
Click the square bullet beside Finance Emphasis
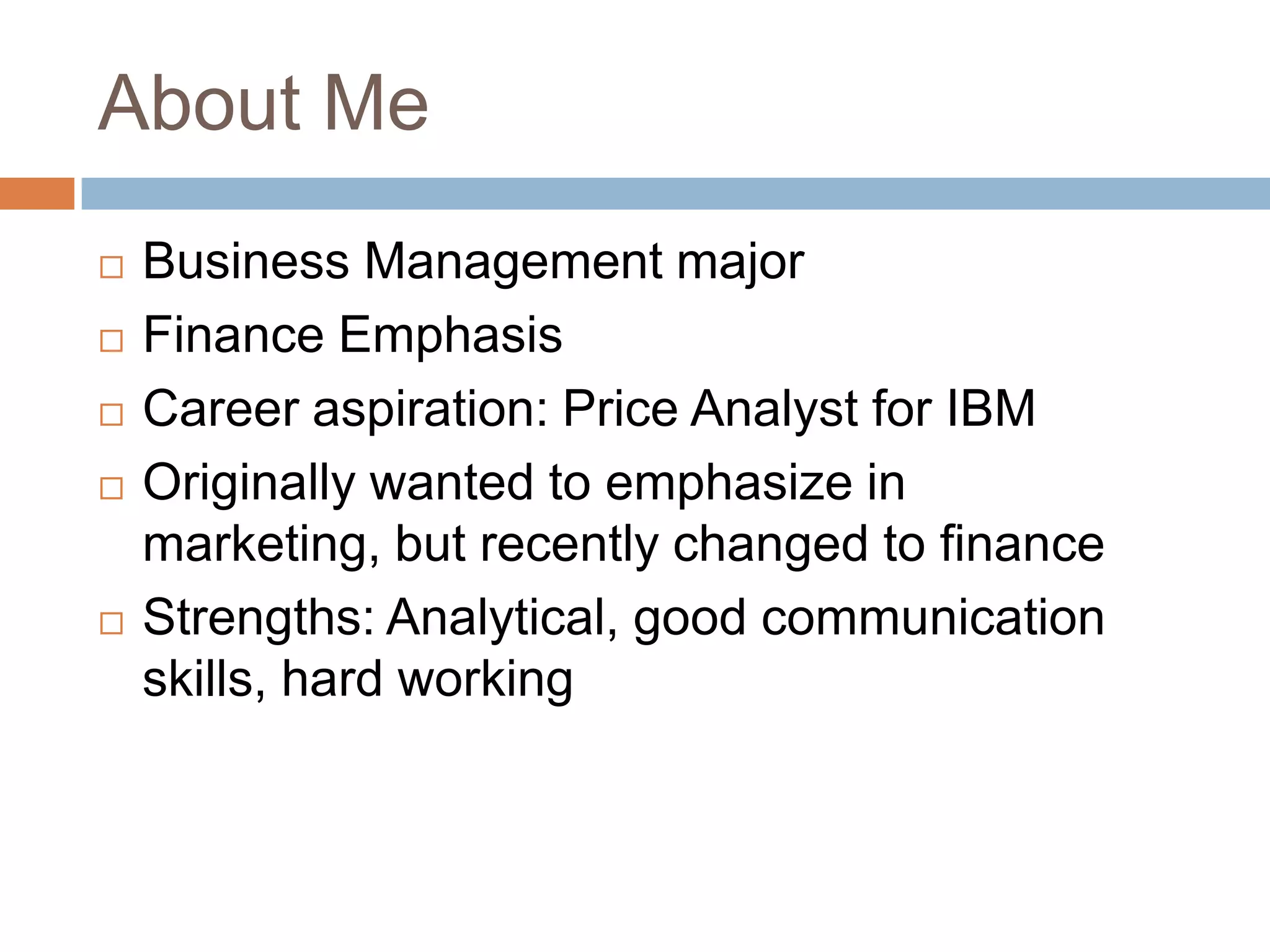tap(112, 341)
